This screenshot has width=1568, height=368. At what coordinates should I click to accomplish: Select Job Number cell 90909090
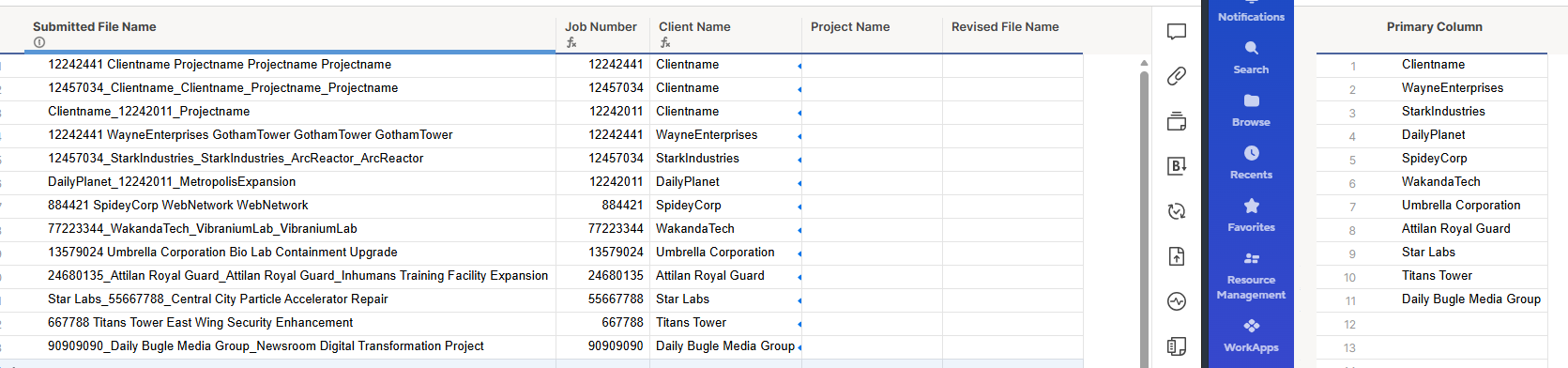pyautogui.click(x=602, y=346)
